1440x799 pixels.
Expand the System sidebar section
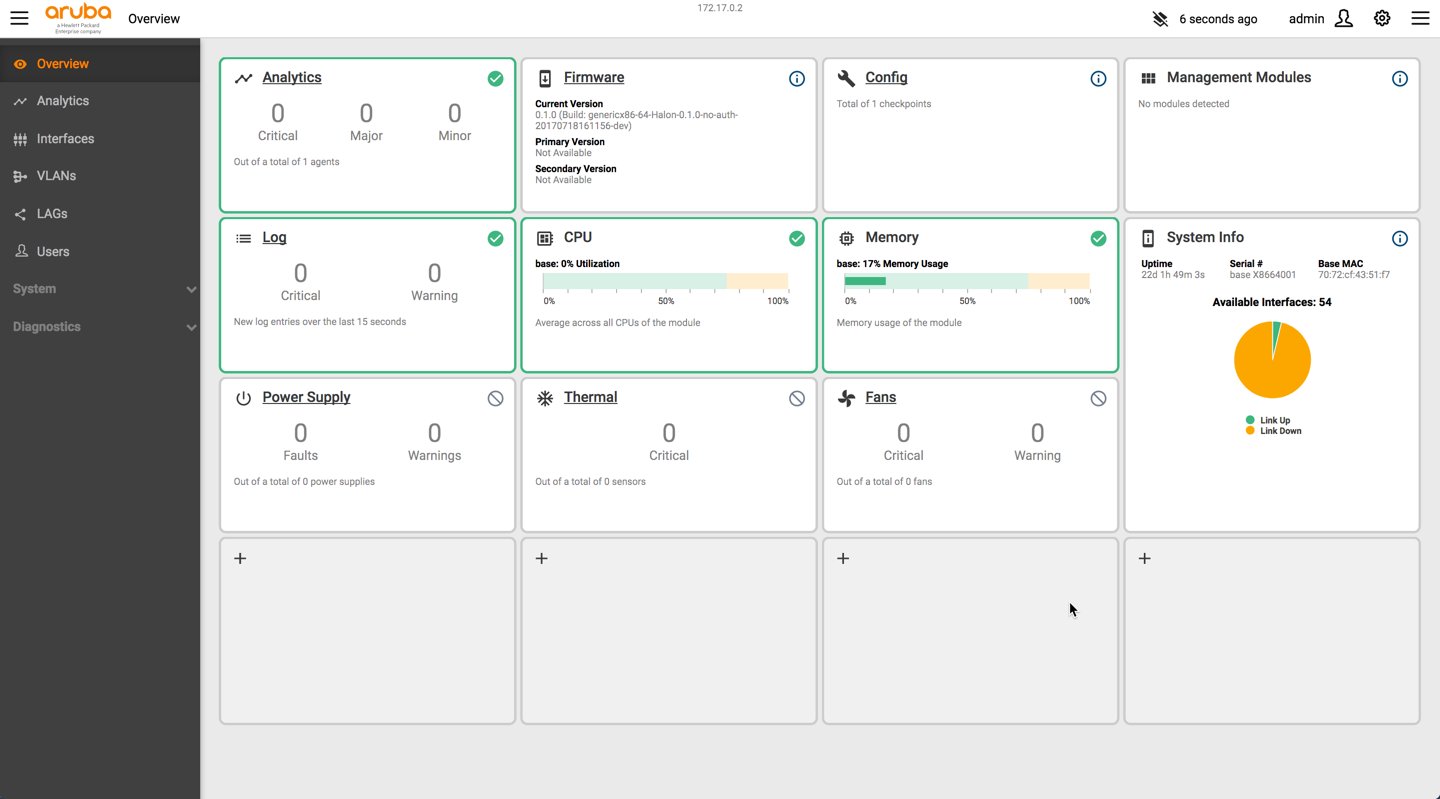191,289
